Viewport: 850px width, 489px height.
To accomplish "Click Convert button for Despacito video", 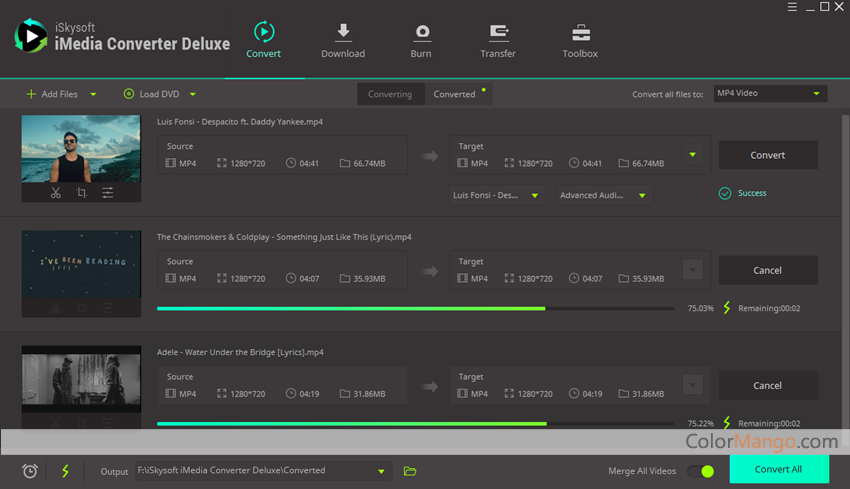I will point(768,155).
